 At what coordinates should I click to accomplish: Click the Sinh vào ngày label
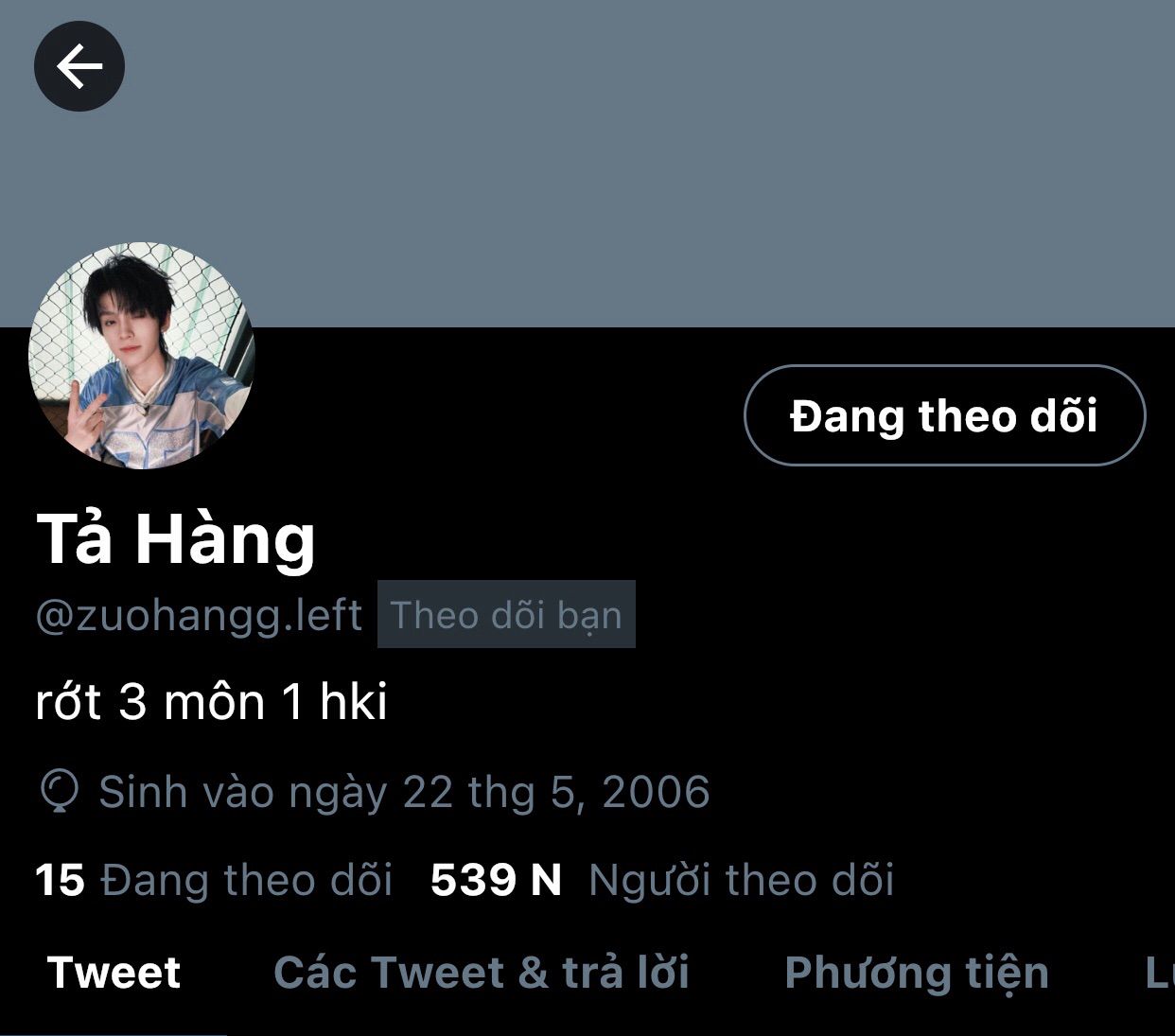[x=243, y=793]
